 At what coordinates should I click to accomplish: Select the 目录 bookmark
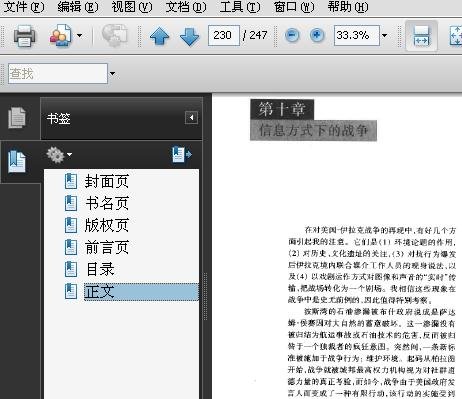point(100,269)
